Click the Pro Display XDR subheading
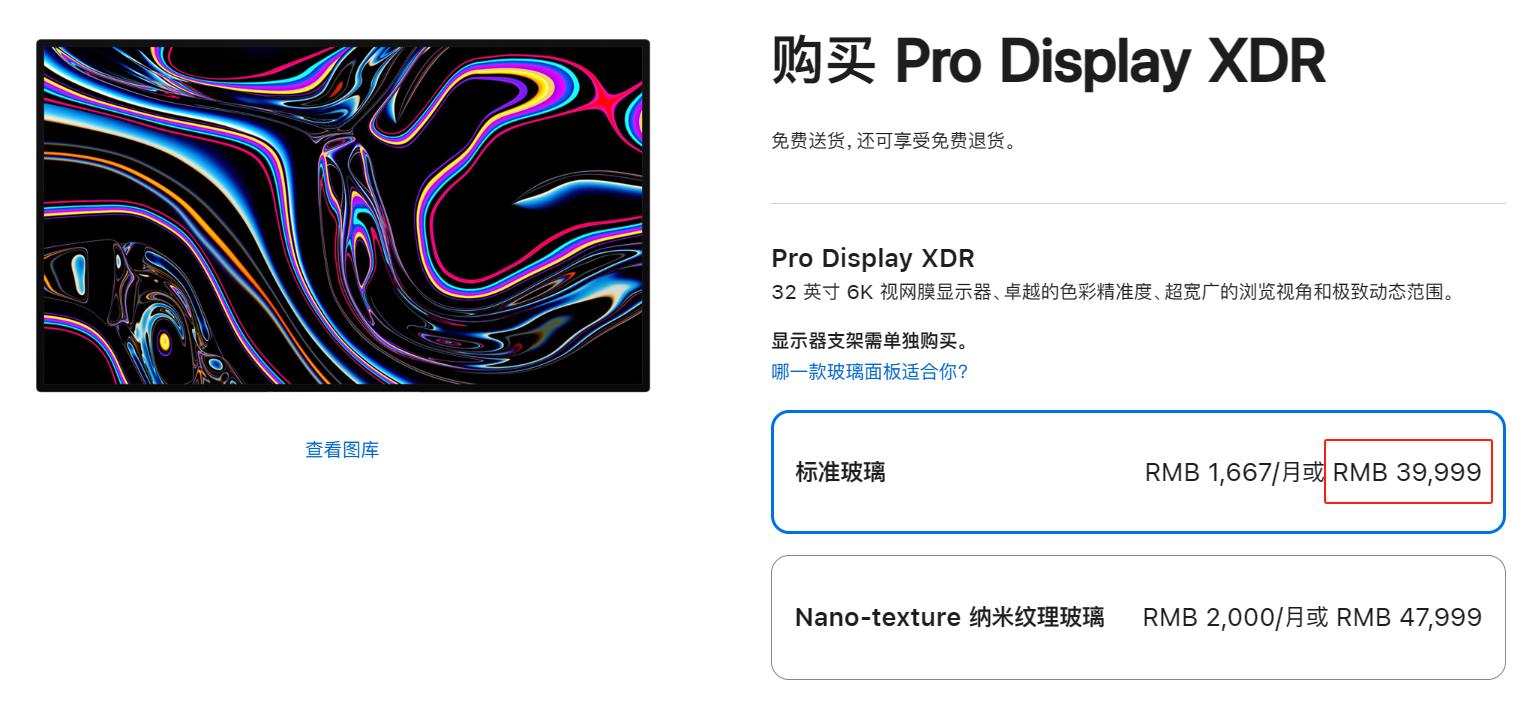Viewport: 1534px width, 703px height. point(872,258)
